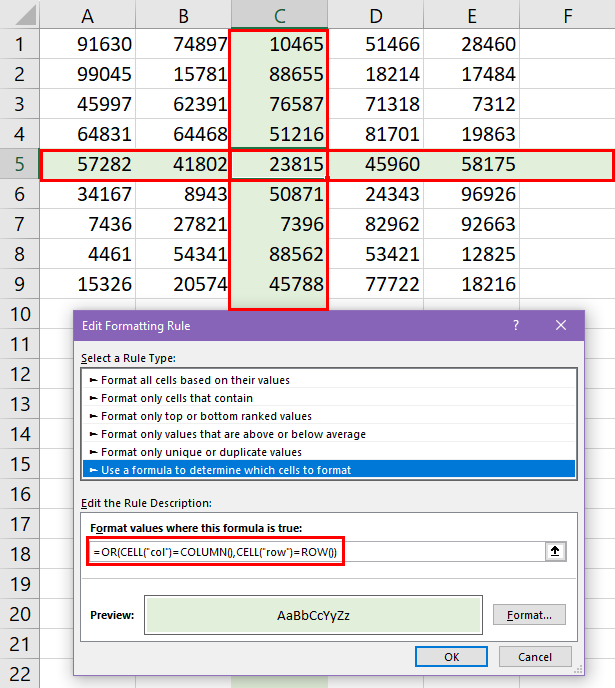Select column A header

[x=87, y=14]
